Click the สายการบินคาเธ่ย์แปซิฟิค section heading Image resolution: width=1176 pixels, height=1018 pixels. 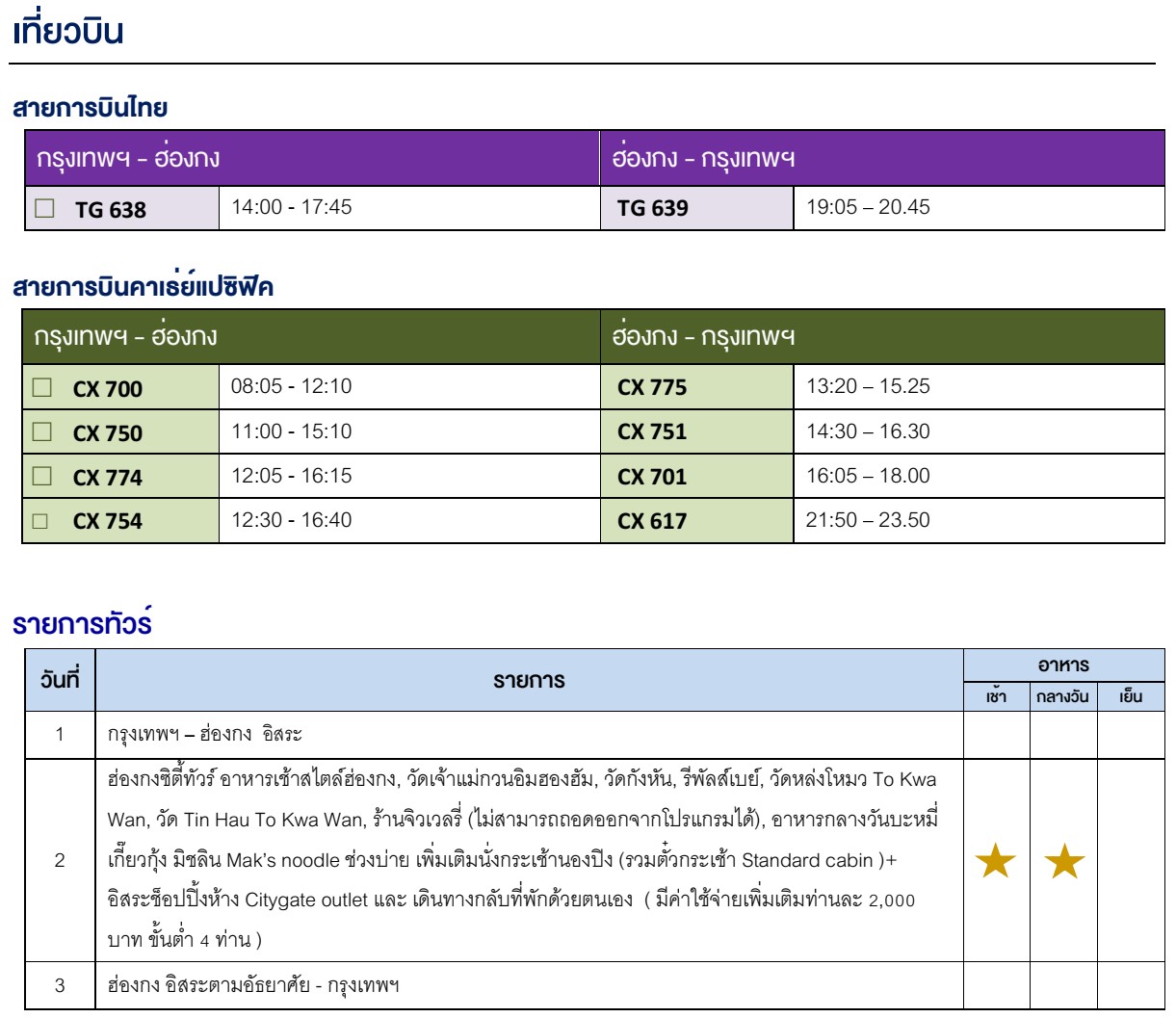[143, 287]
